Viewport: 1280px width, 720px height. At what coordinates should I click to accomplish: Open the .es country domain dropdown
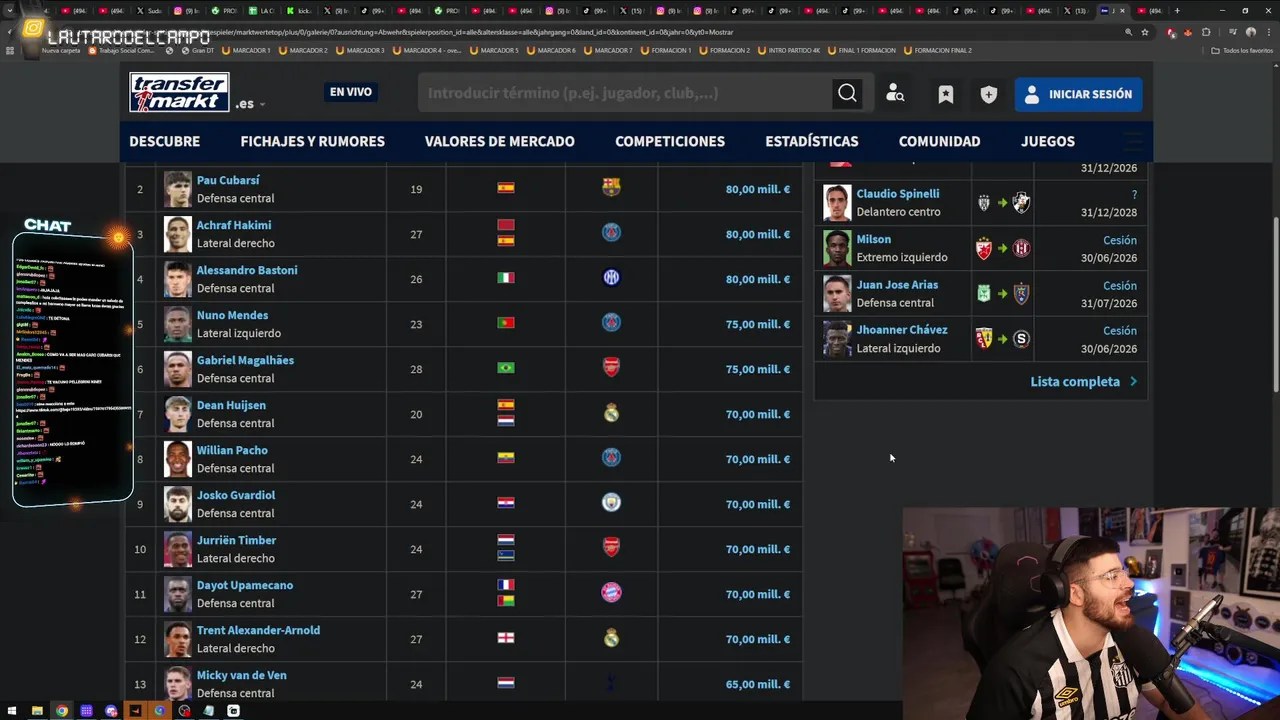coord(251,103)
